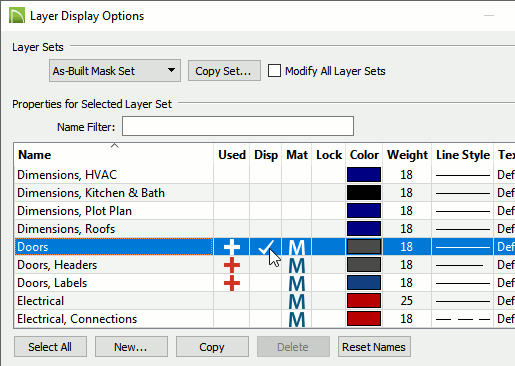Click the Copy button below layer list
515x366 pixels.
coord(212,347)
